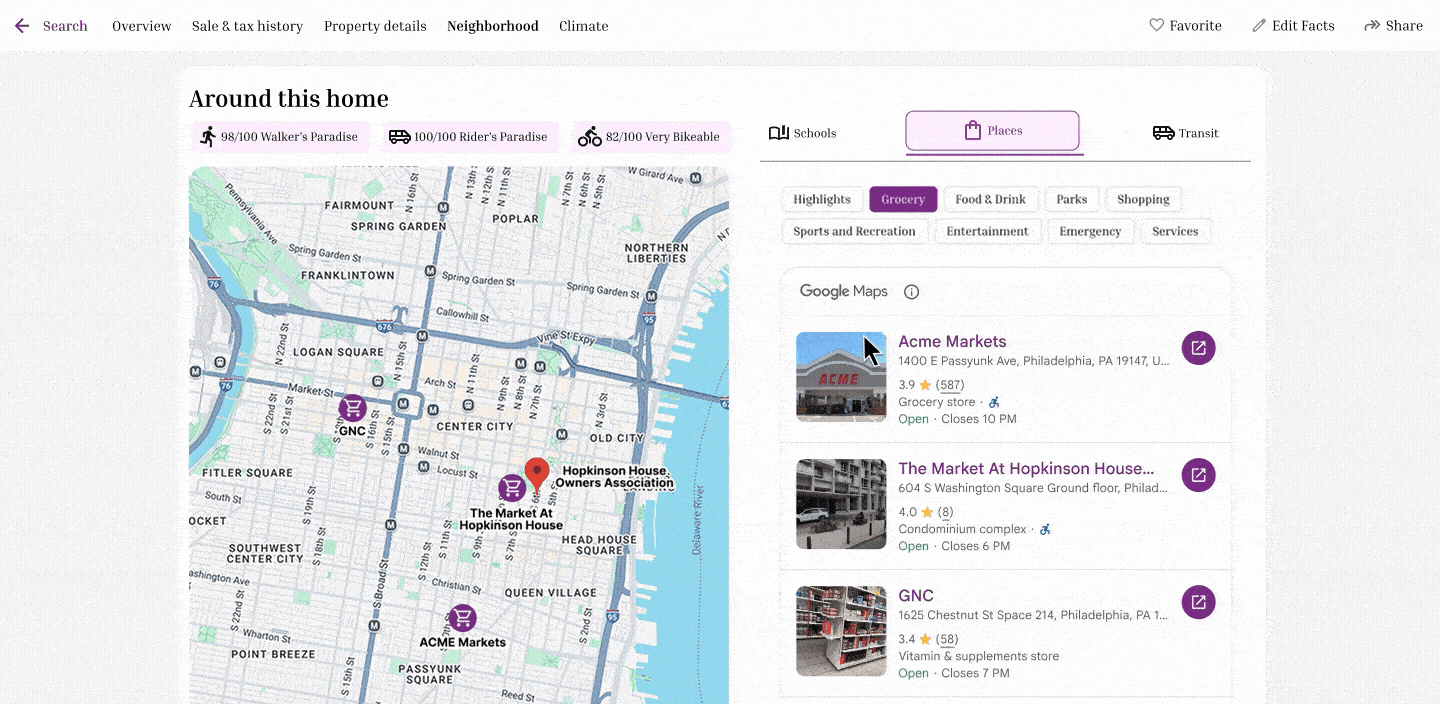Click the ACME Markets map marker
This screenshot has width=1440, height=704.
(x=461, y=618)
